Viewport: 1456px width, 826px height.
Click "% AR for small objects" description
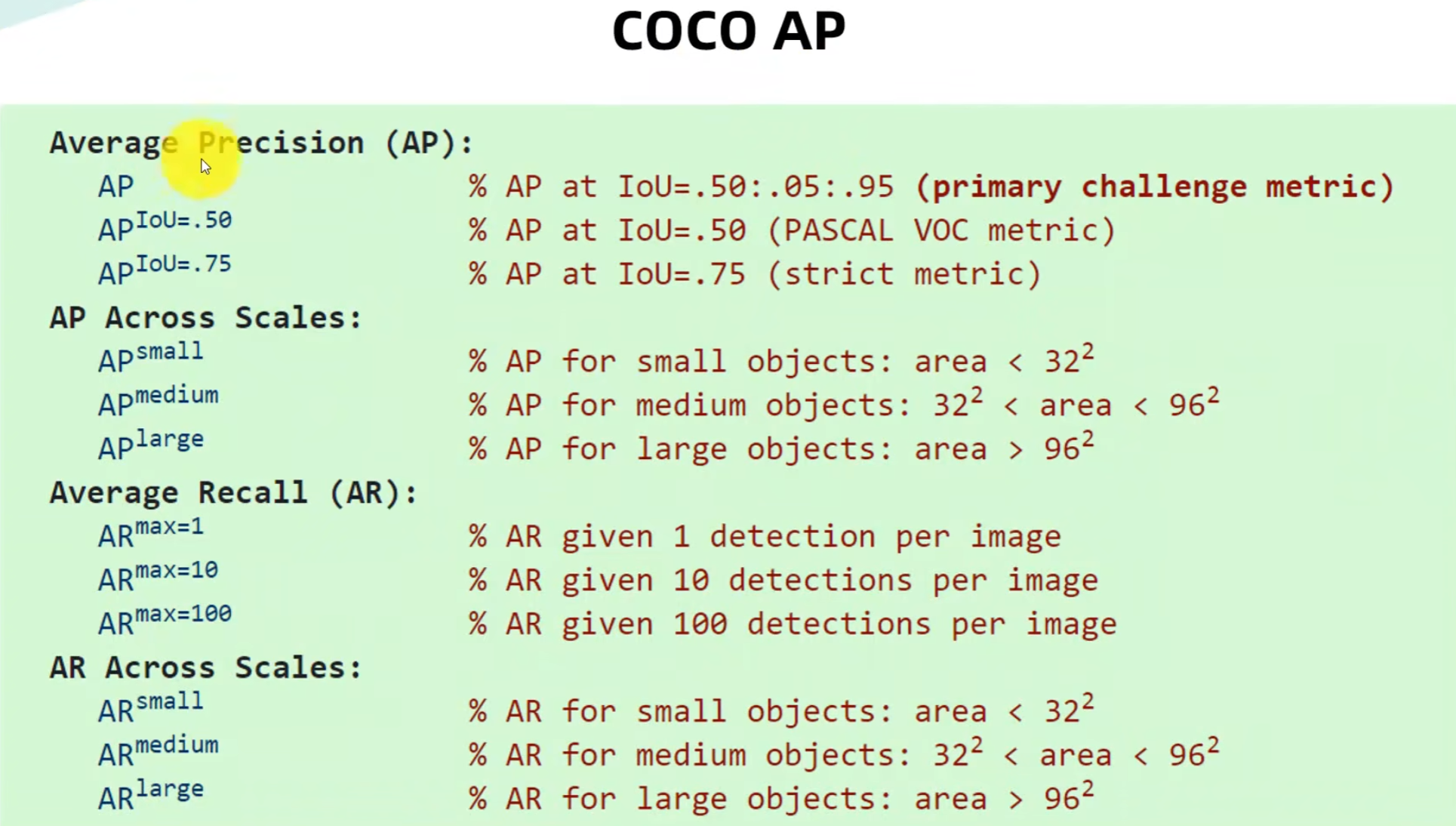781,710
